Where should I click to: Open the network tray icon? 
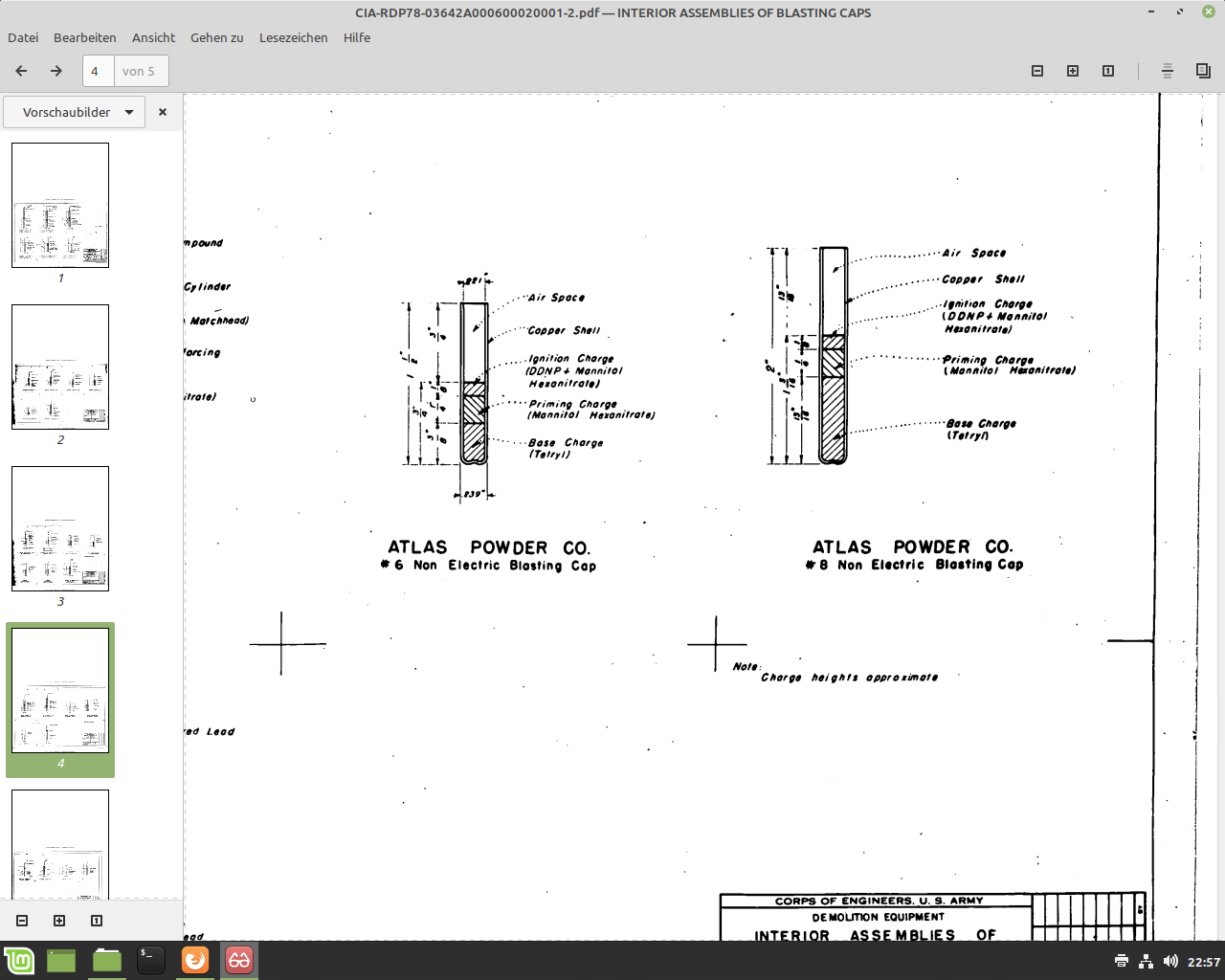1146,961
